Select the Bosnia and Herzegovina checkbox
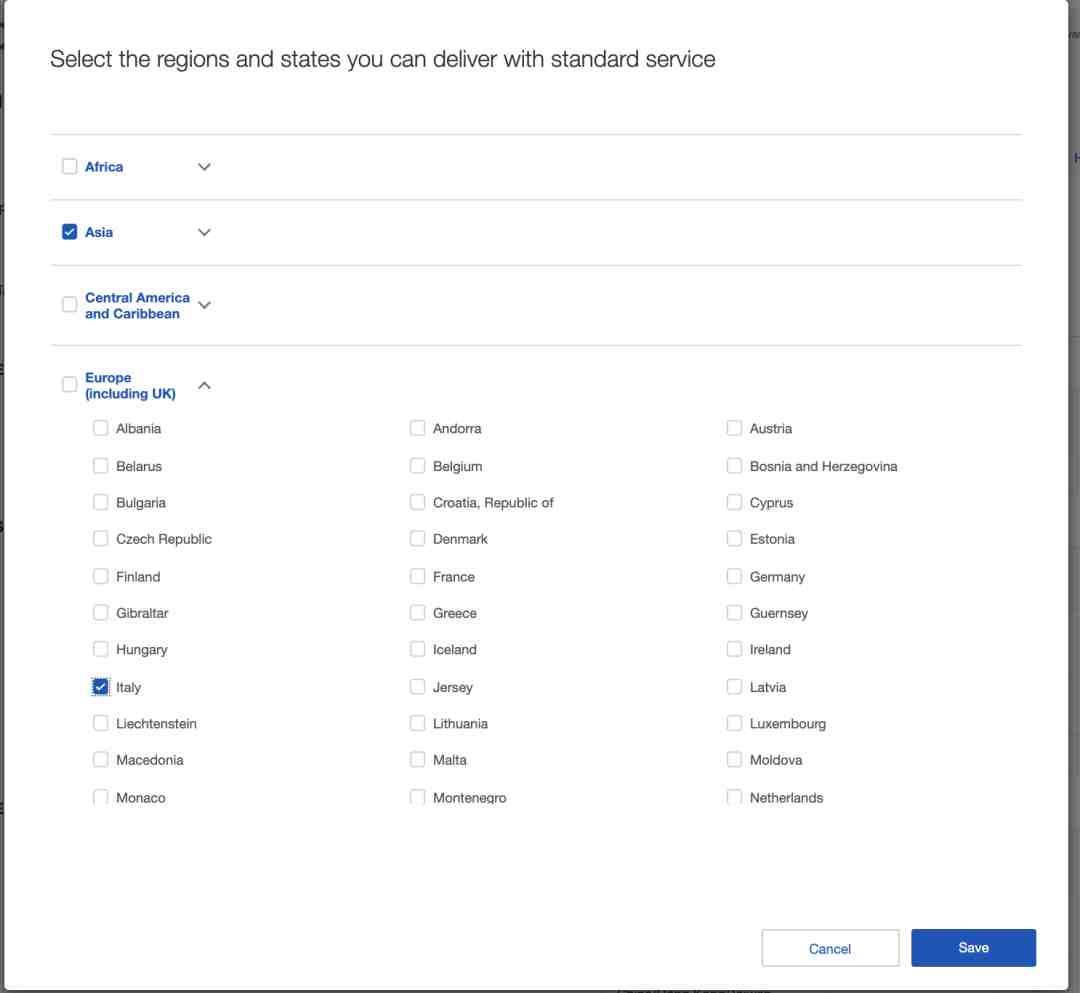Viewport: 1080px width, 993px height. pyautogui.click(x=734, y=466)
